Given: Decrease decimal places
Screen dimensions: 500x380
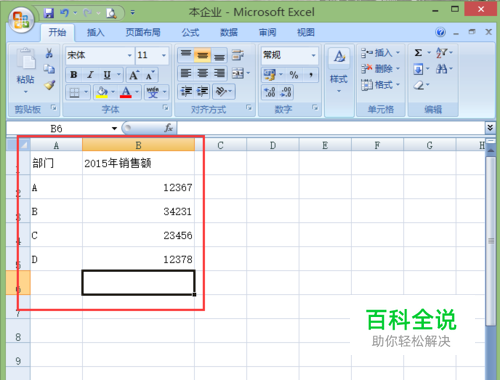Looking at the screenshot, I should pyautogui.click(x=286, y=92).
